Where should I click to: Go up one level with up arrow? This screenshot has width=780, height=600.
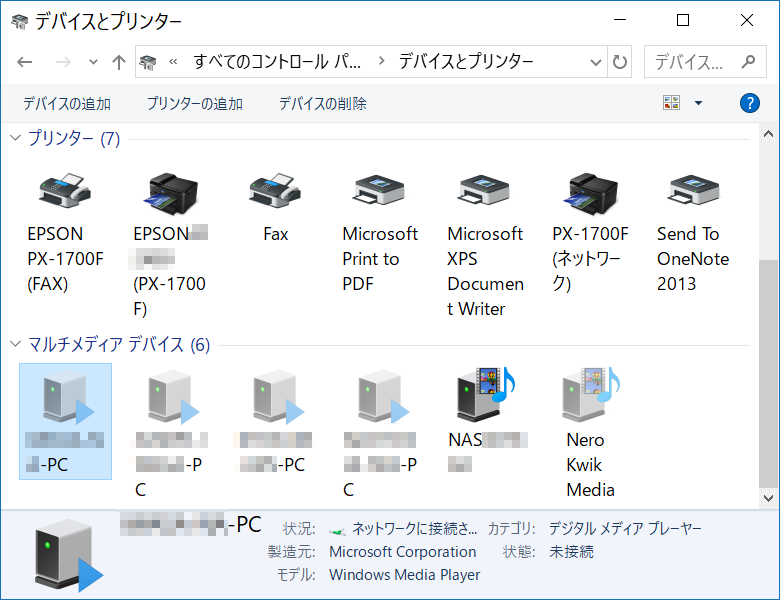pyautogui.click(x=118, y=62)
